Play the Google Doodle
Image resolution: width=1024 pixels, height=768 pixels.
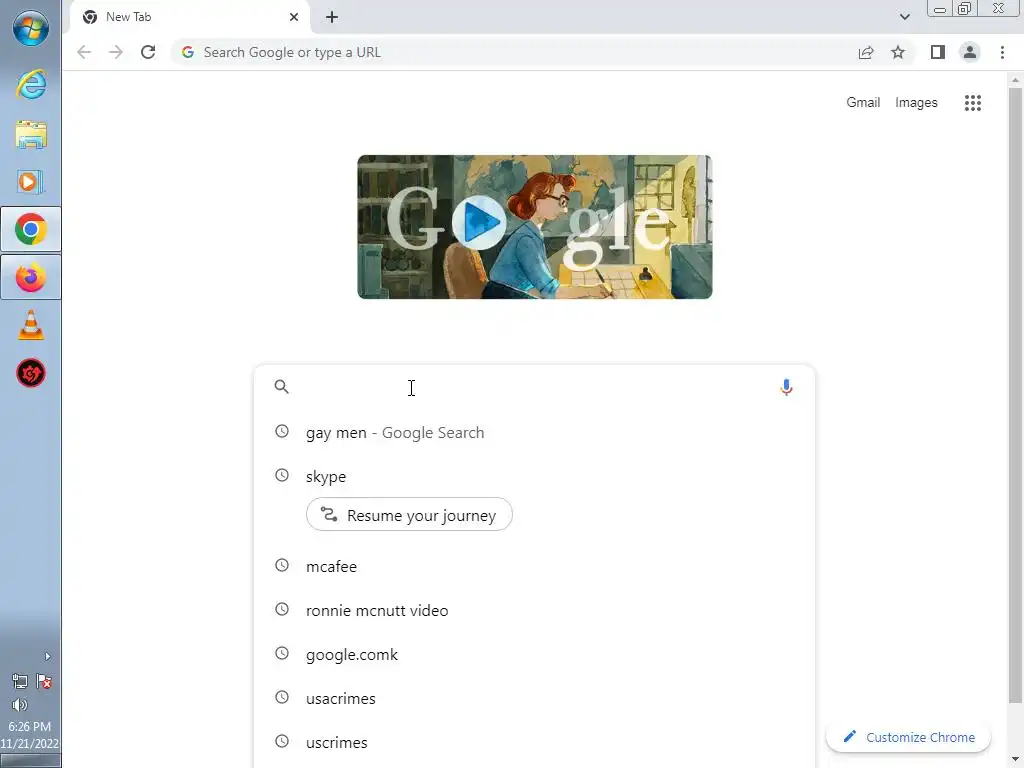479,223
